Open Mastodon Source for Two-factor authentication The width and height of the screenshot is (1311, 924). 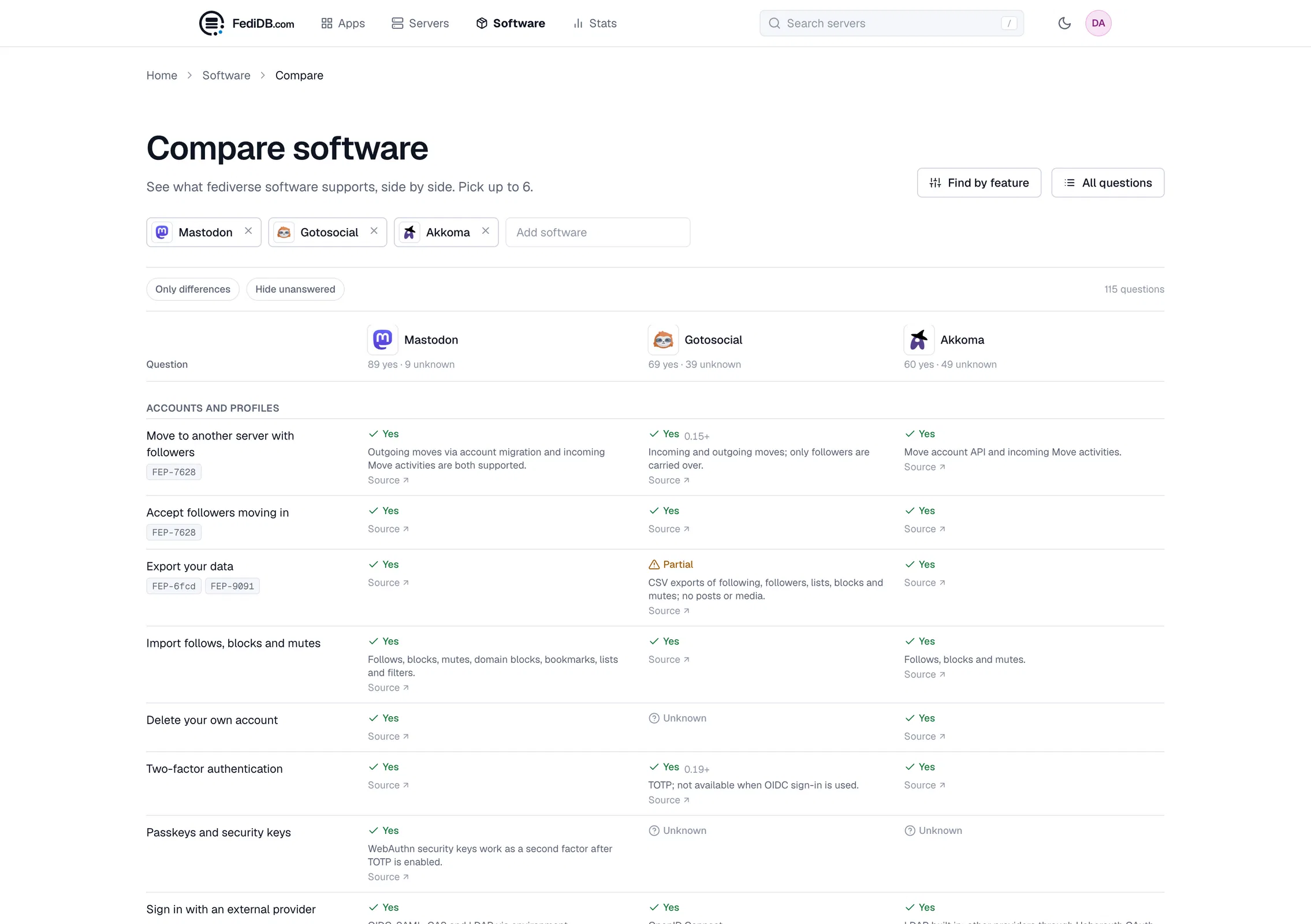[x=388, y=784]
